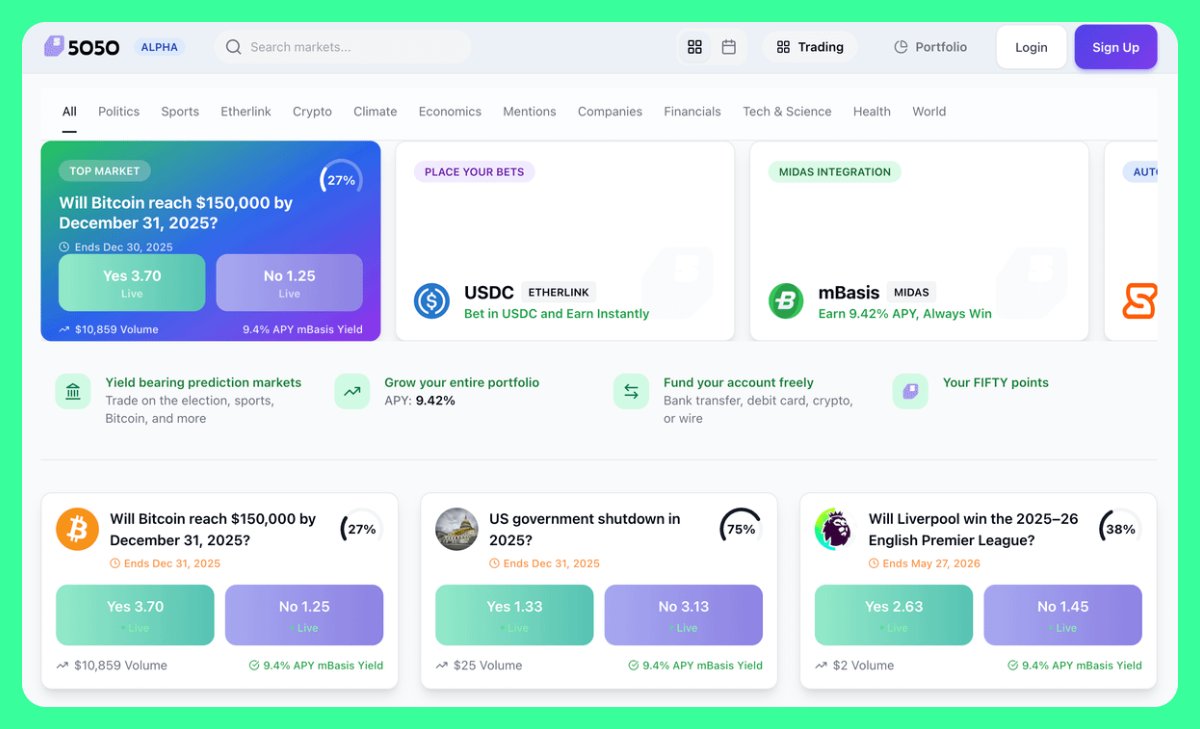Click No 1.25 on Bitcoin card

click(304, 615)
